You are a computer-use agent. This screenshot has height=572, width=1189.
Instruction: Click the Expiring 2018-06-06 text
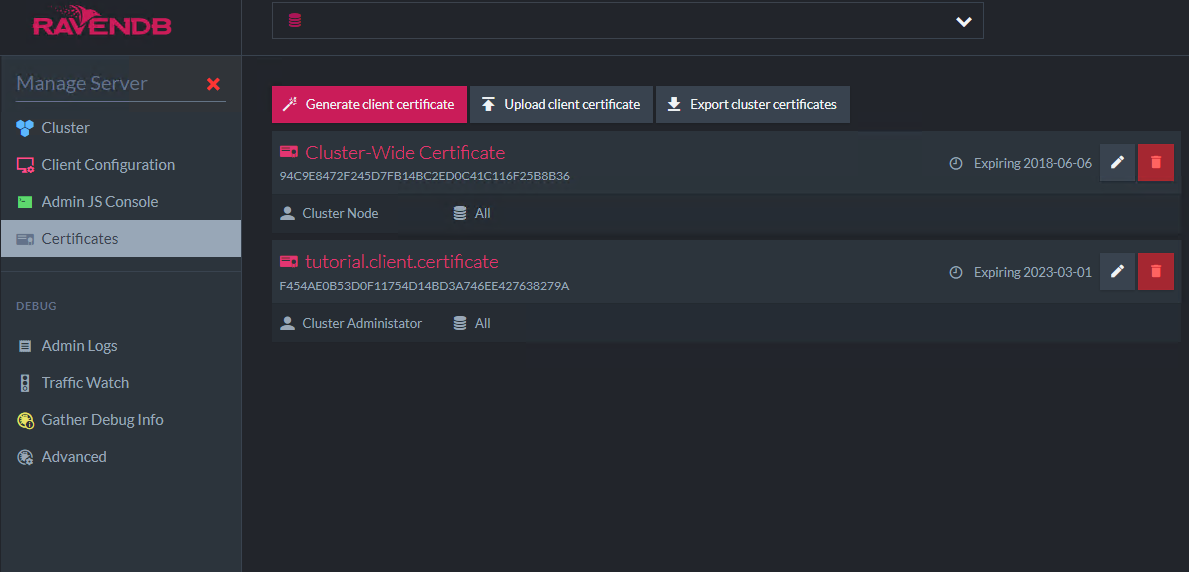[x=1033, y=163]
